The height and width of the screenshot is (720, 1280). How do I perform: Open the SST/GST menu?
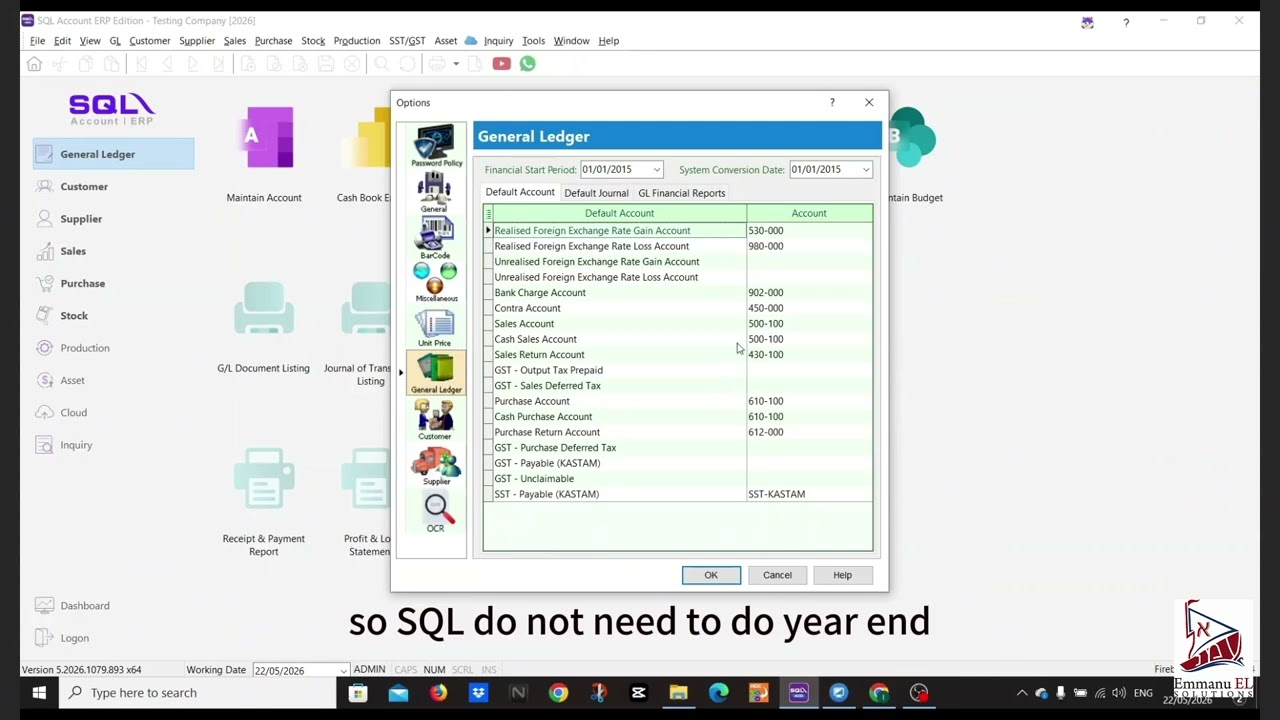click(407, 41)
